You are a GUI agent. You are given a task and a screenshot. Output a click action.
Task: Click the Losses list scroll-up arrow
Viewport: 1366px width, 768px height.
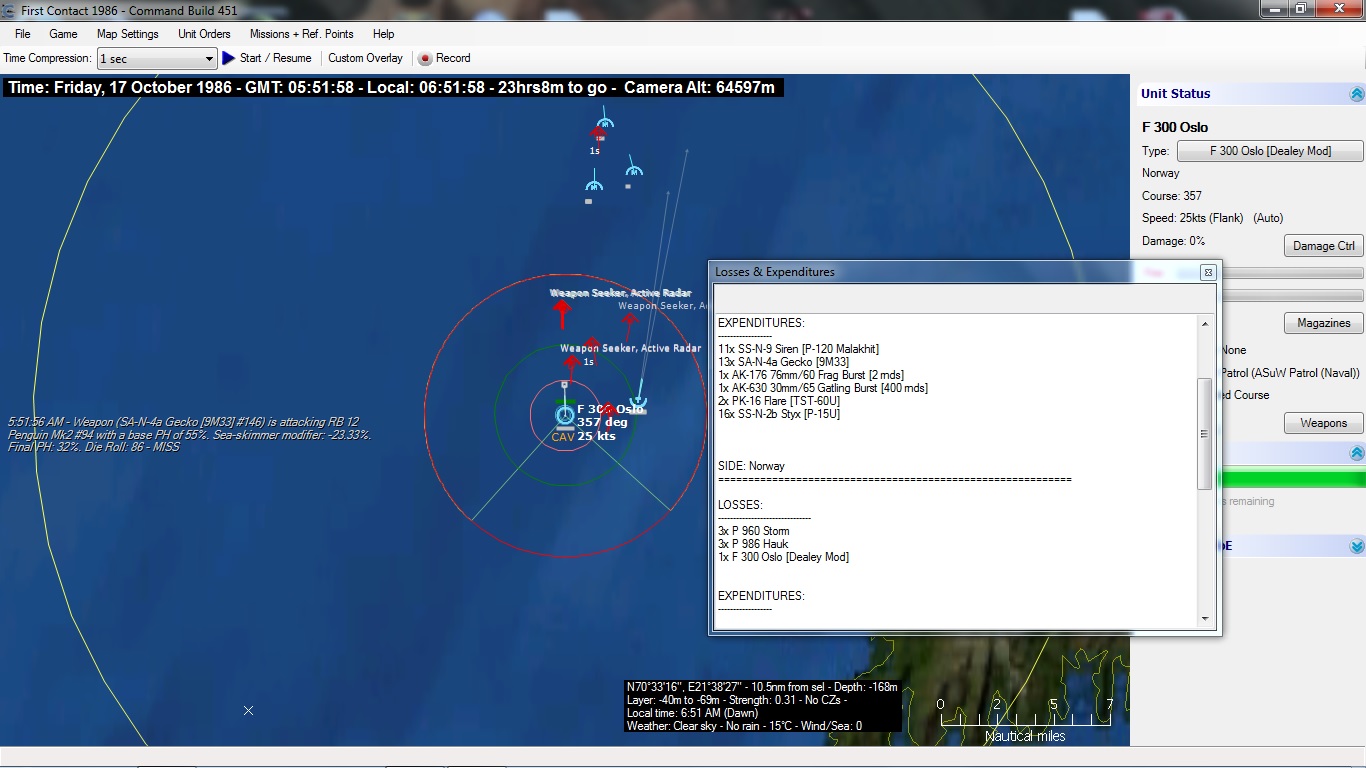coord(1205,324)
